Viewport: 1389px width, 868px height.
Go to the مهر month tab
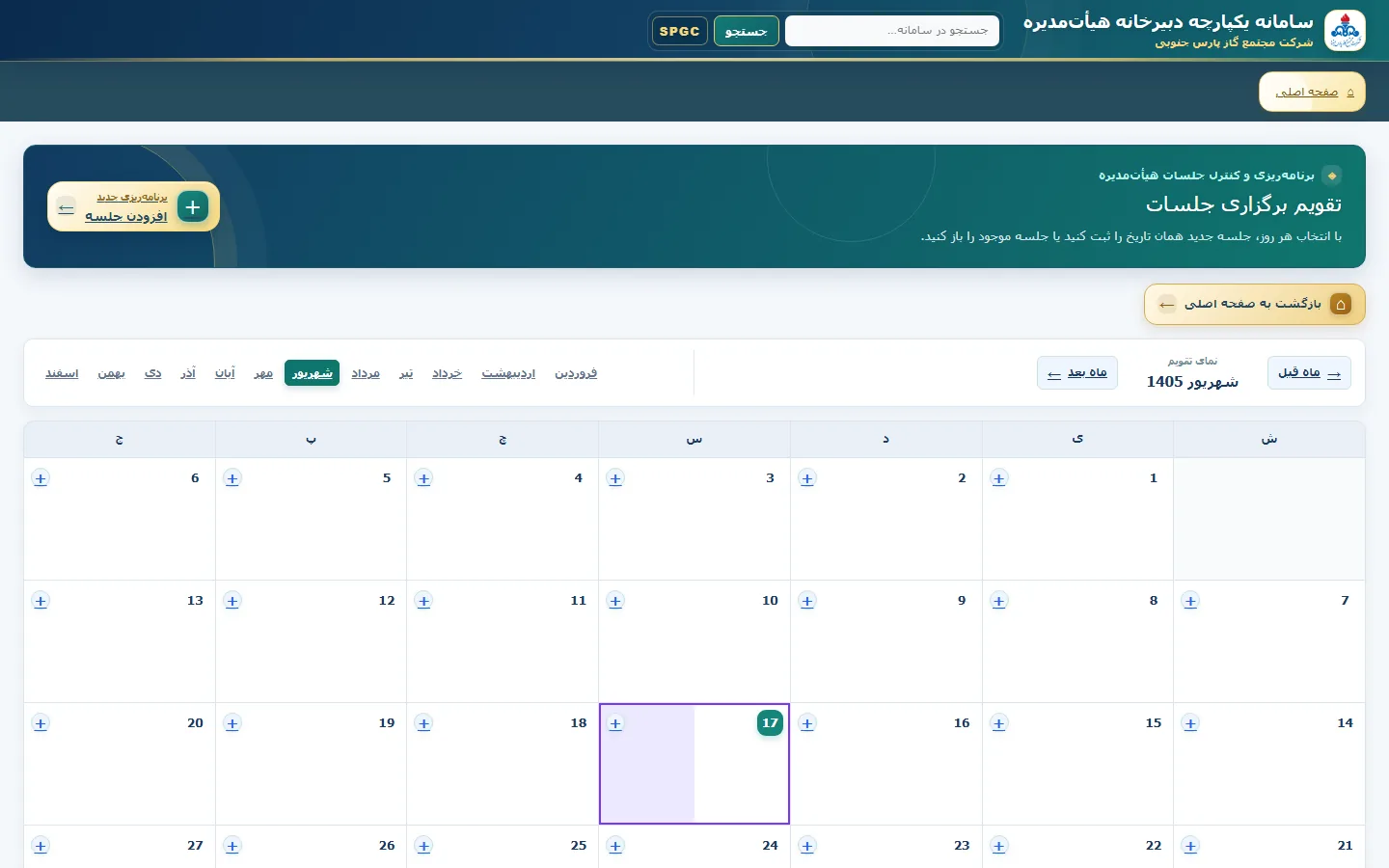(x=263, y=373)
